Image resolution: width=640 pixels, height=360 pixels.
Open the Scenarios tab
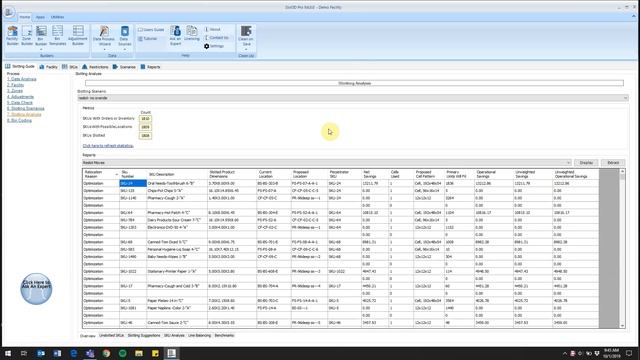pos(124,67)
